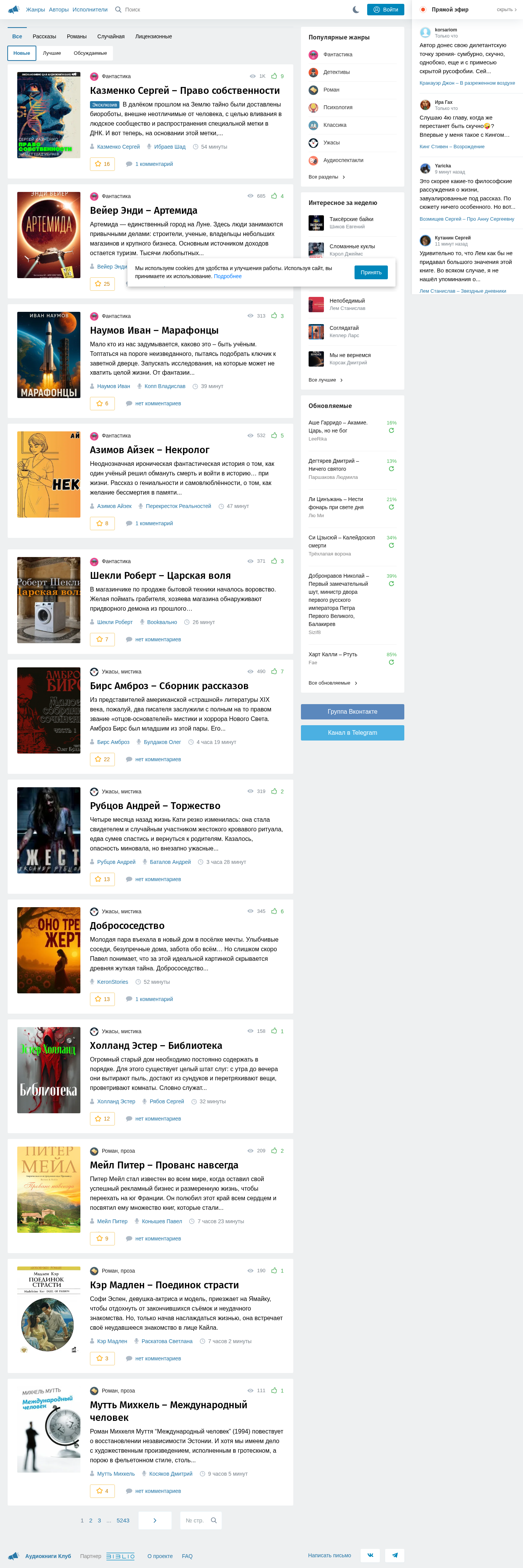Toggle favorite star on Царская воля book
The image size is (523, 1568).
(x=102, y=639)
